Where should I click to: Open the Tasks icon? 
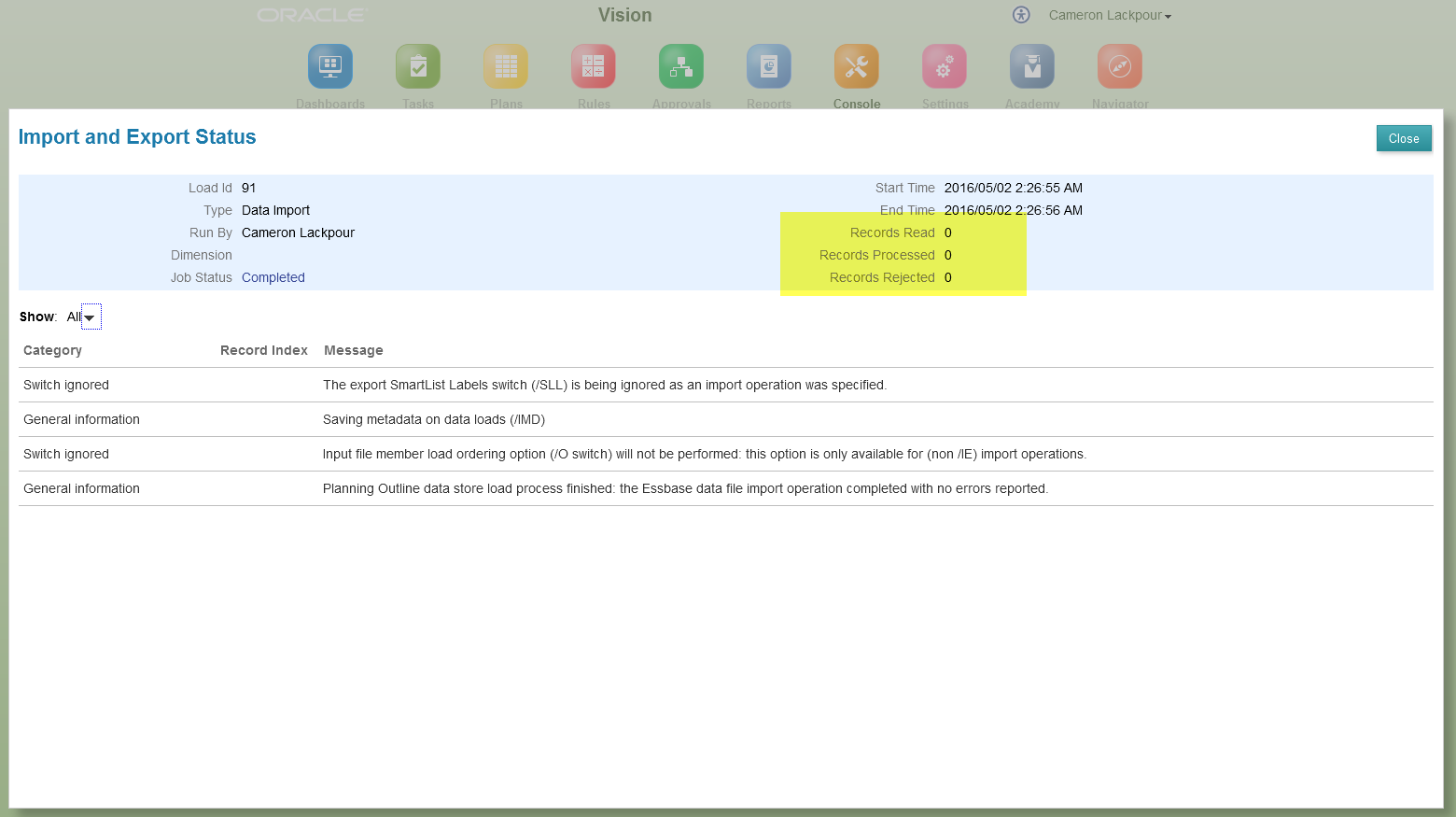[418, 66]
